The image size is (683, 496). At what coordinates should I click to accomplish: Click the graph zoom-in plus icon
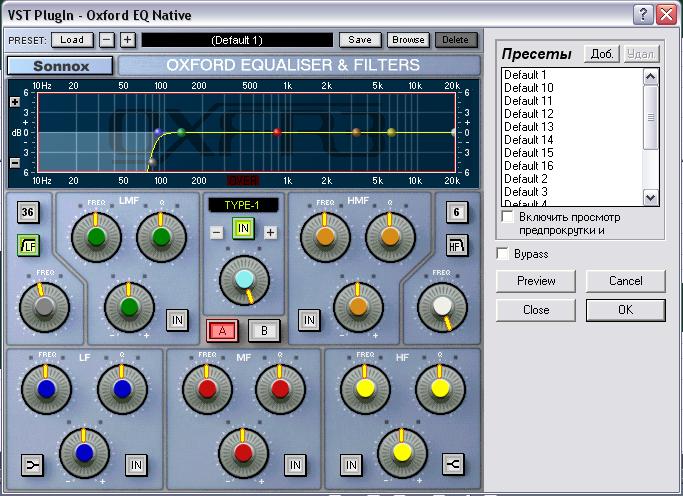(15, 102)
